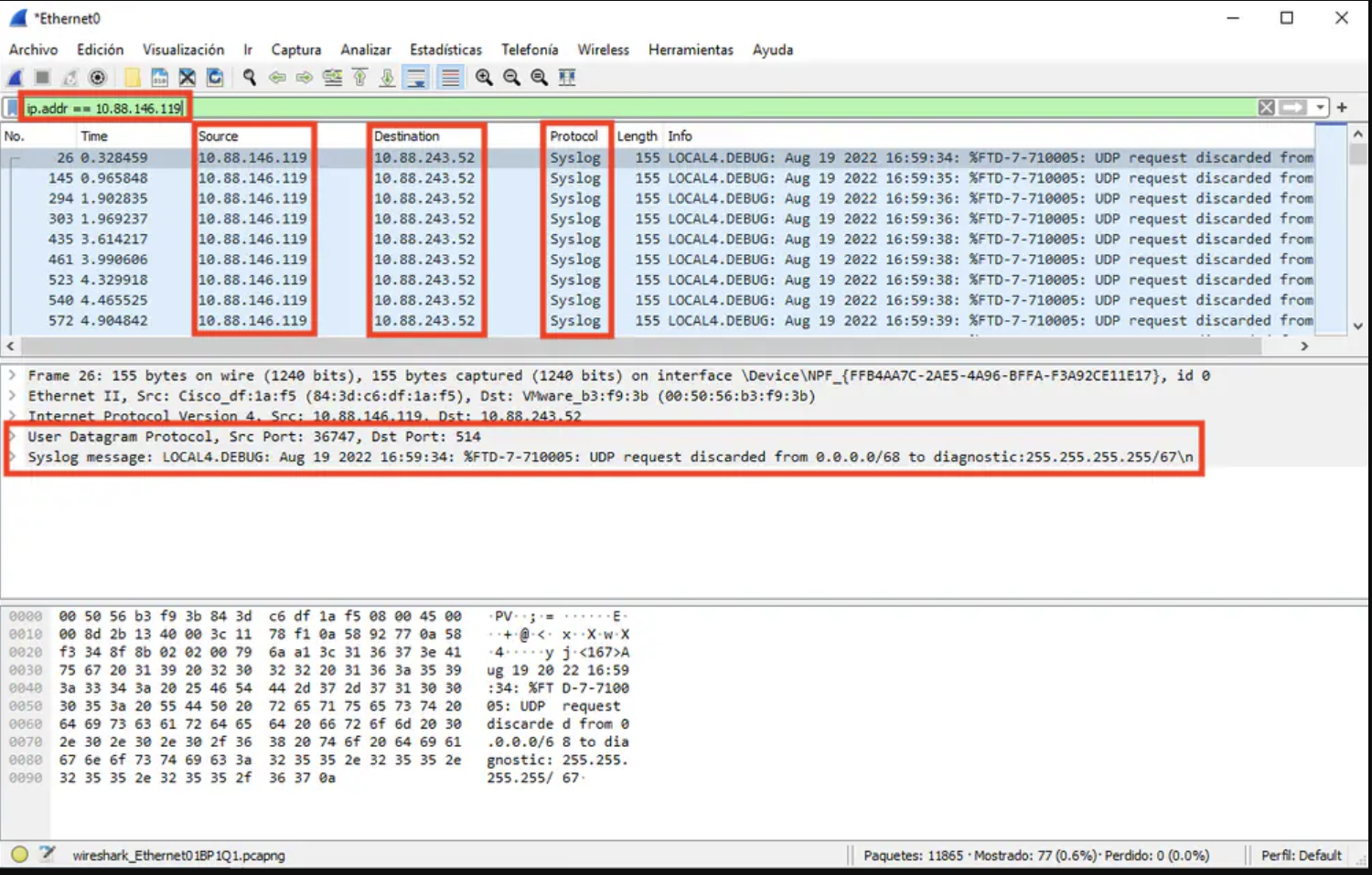Start a new capture with the shark fin icon

pyautogui.click(x=16, y=79)
